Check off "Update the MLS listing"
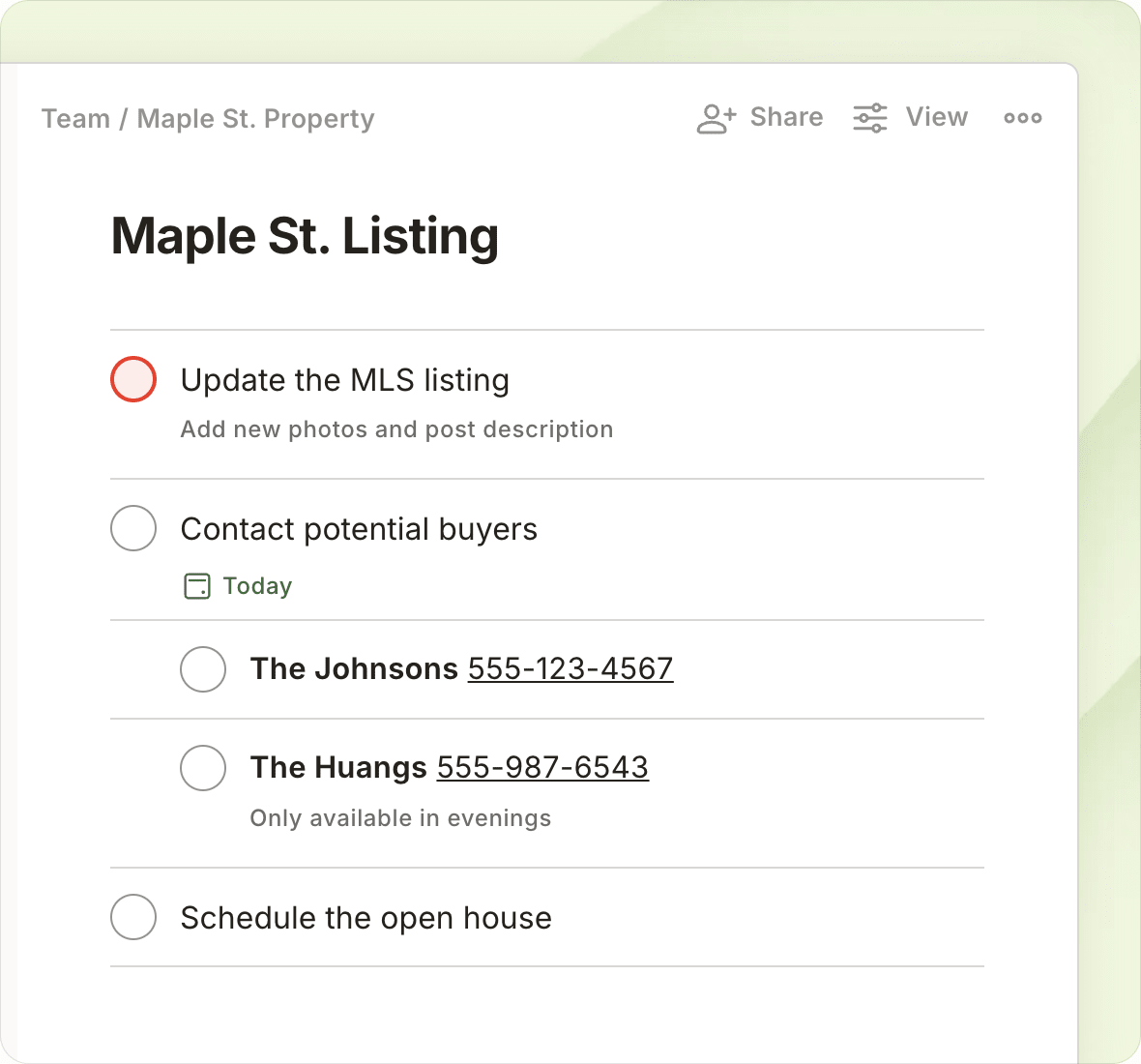Image resolution: width=1141 pixels, height=1064 pixels. [x=133, y=379]
